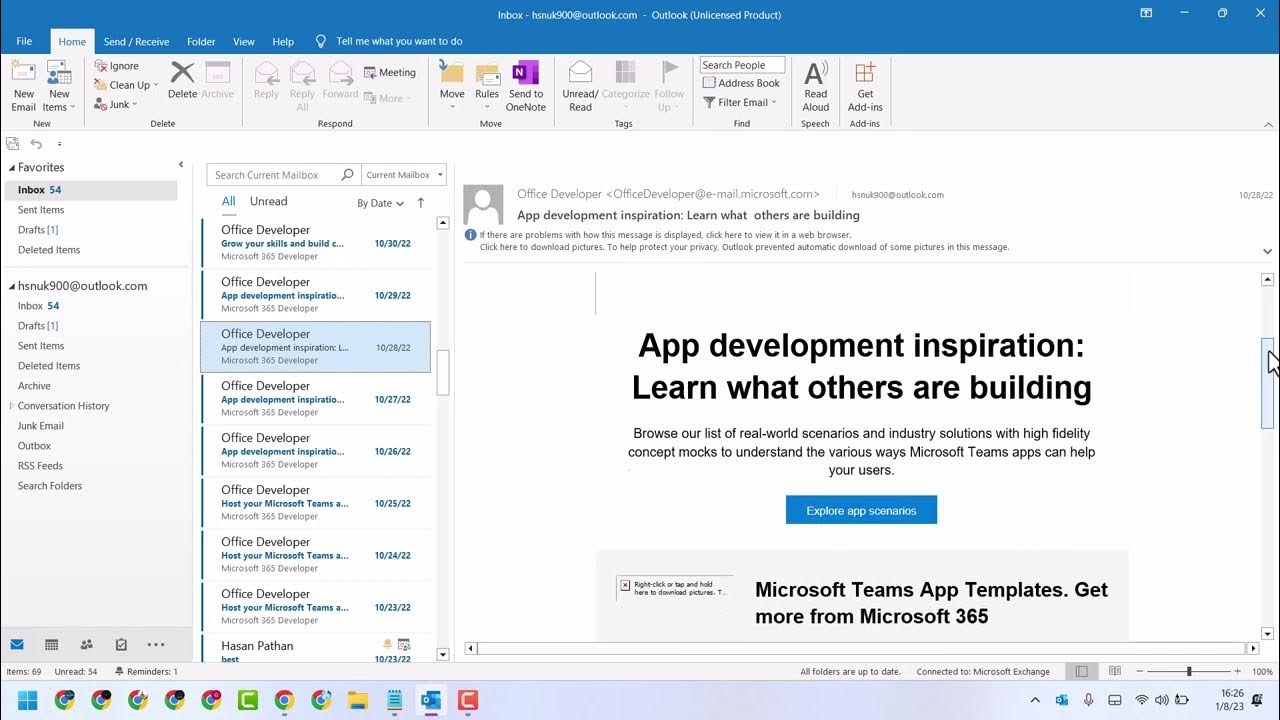Open By Date sort dropdown
1280x720 pixels.
(x=380, y=203)
